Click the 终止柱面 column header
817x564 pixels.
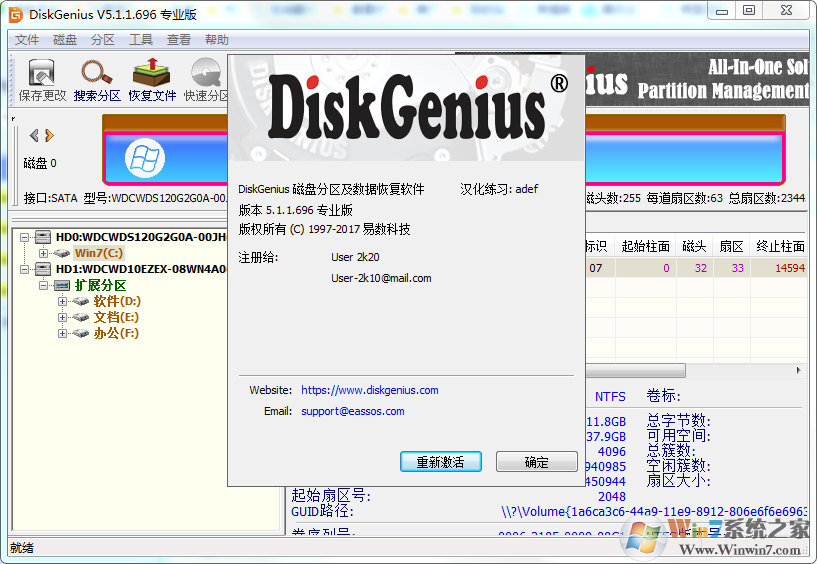point(779,247)
